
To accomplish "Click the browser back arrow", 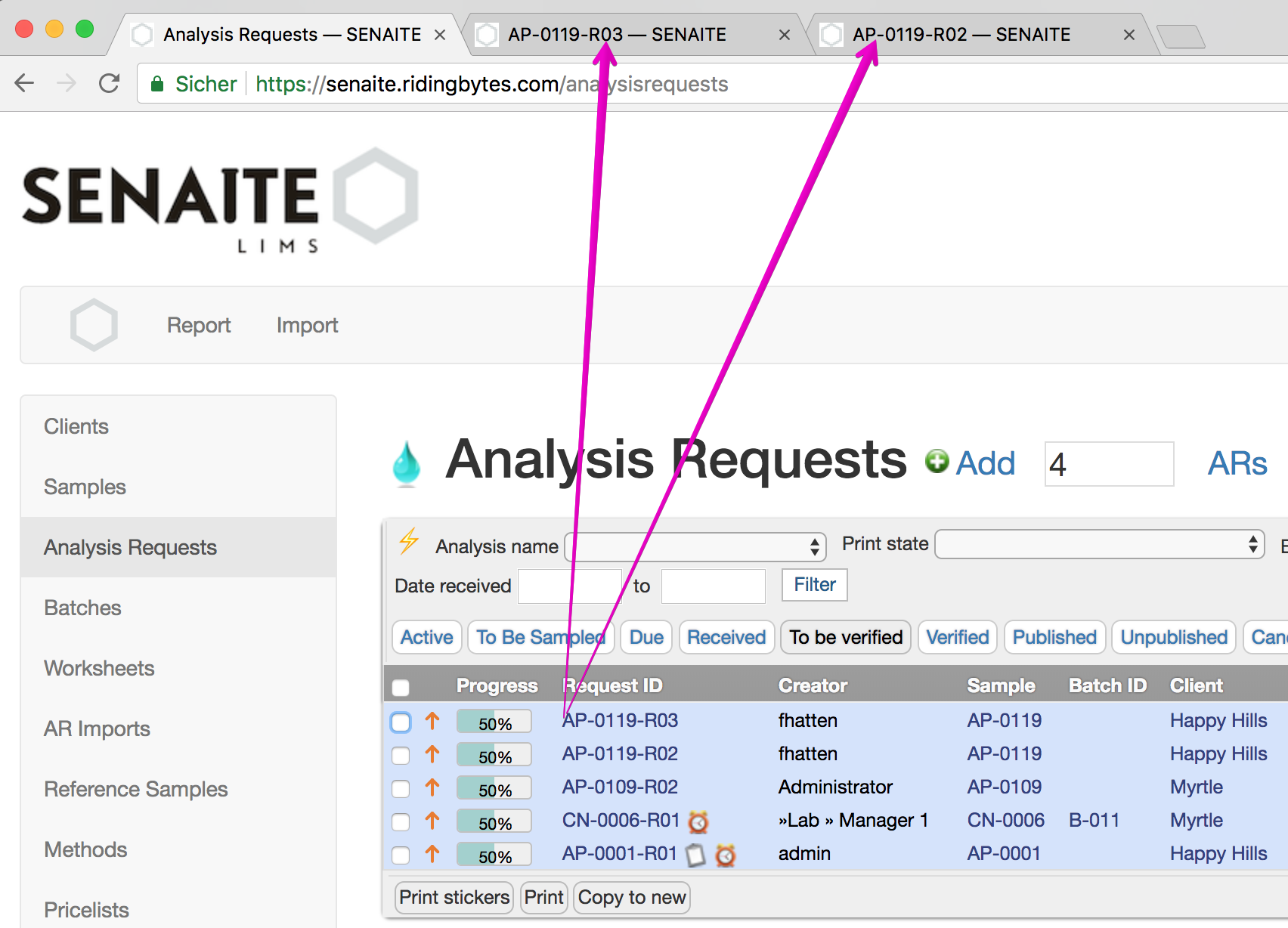I will click(x=25, y=83).
